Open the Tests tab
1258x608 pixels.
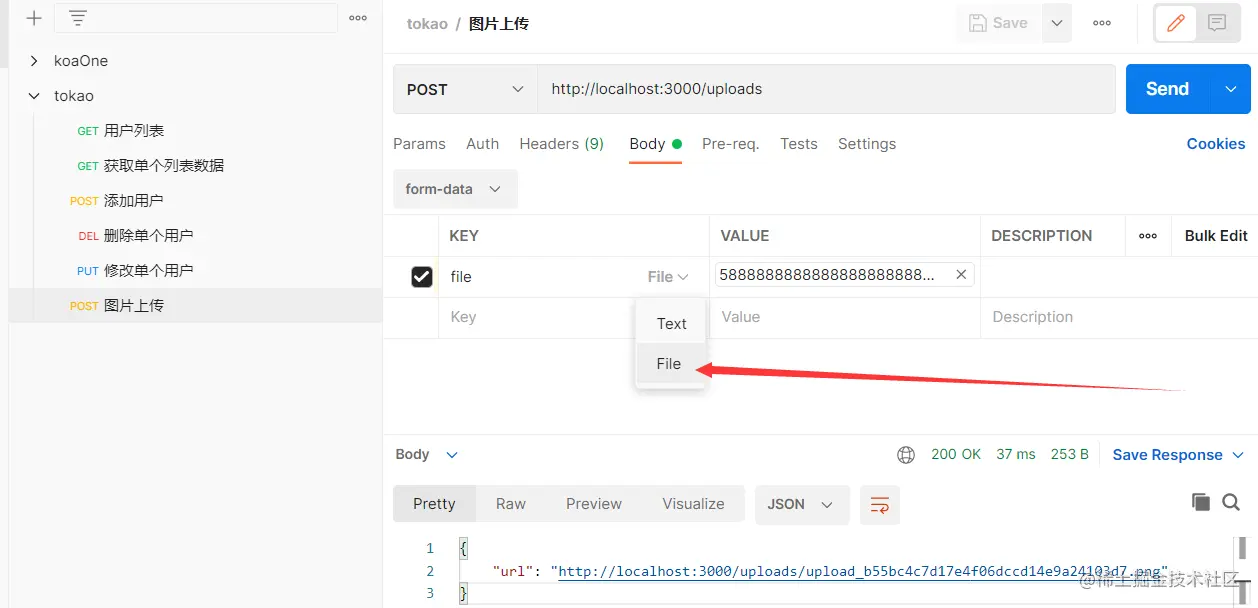point(798,144)
